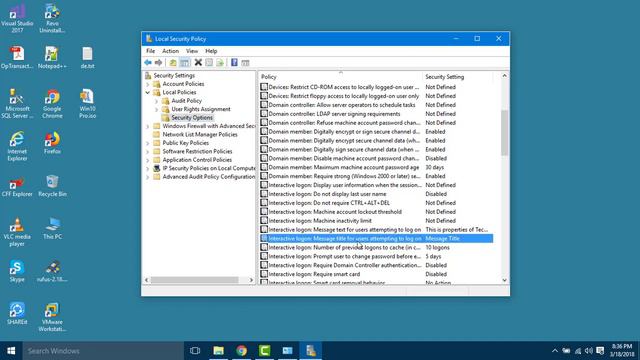Collapse the Local Policies node
The width and height of the screenshot is (640, 360).
point(148,93)
